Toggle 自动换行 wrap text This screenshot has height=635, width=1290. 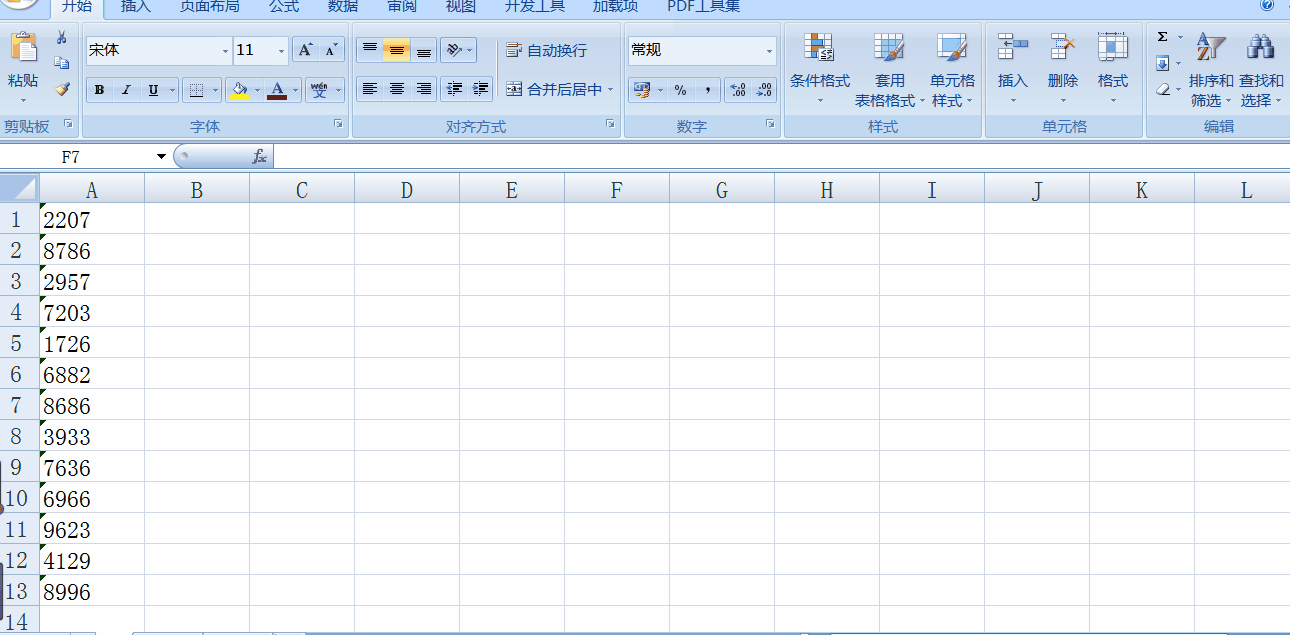[x=546, y=50]
